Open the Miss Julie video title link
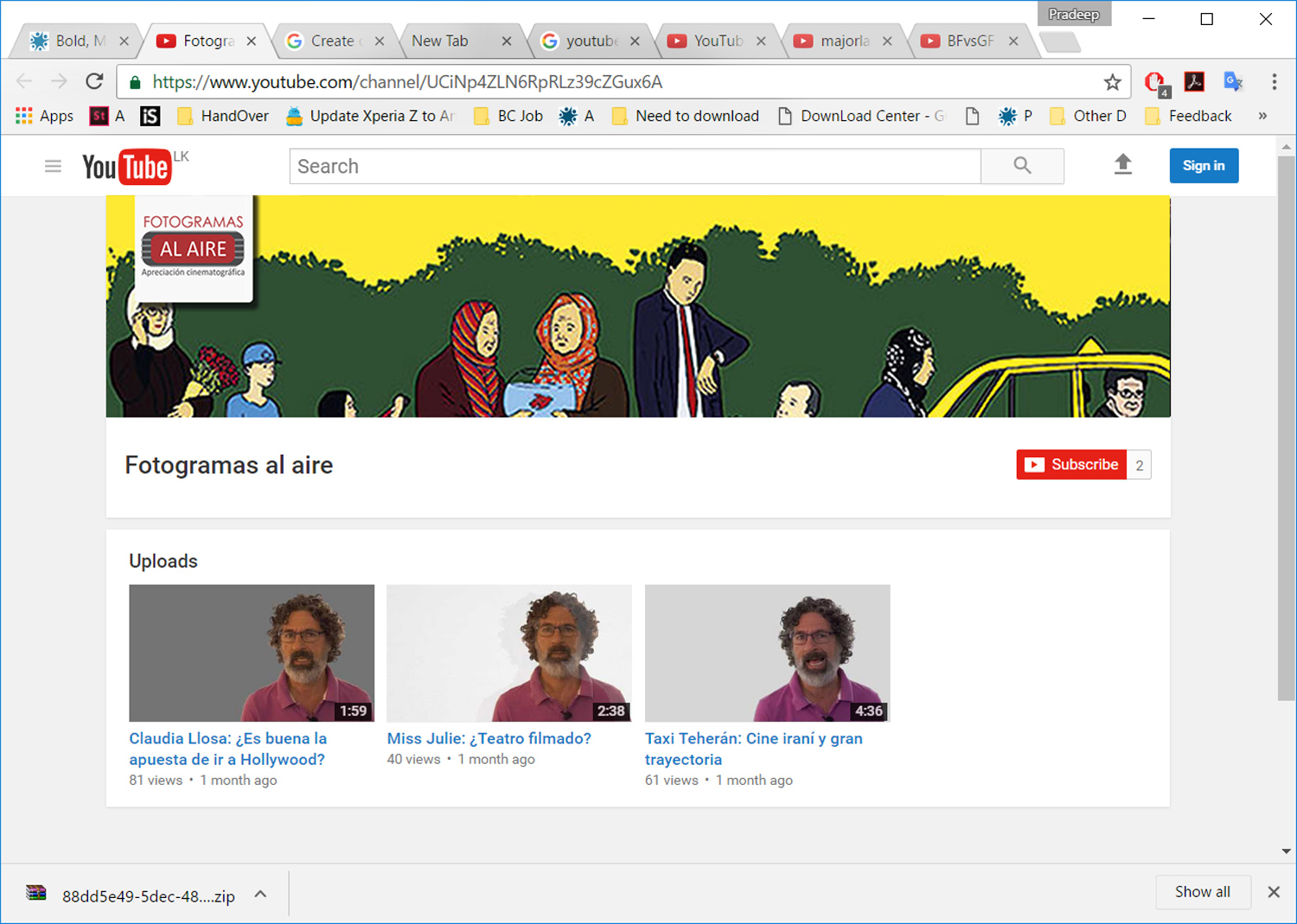Image resolution: width=1297 pixels, height=924 pixels. pyautogui.click(x=489, y=738)
